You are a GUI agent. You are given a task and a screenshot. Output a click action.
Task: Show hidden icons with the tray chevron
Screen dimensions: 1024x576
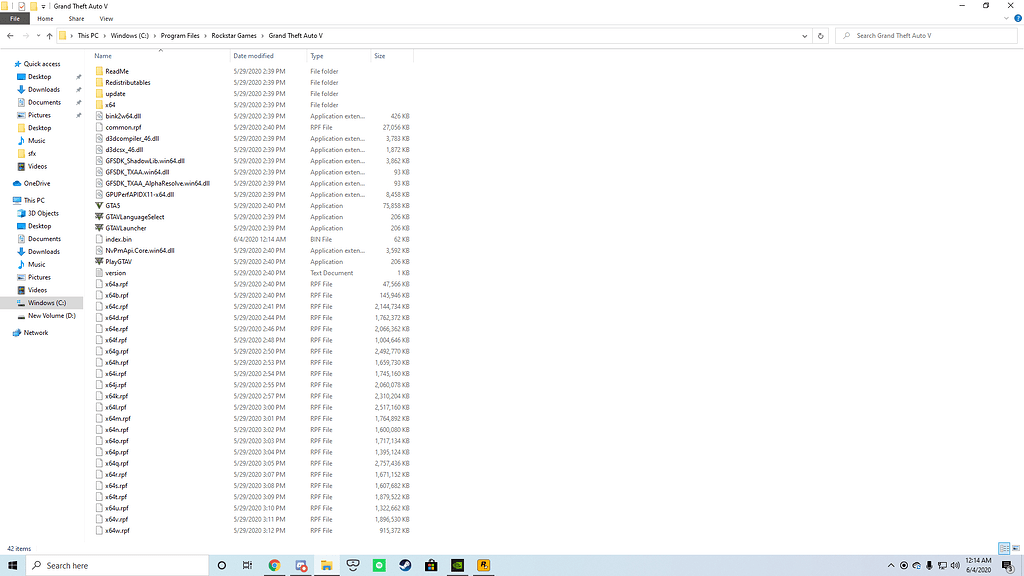click(891, 565)
